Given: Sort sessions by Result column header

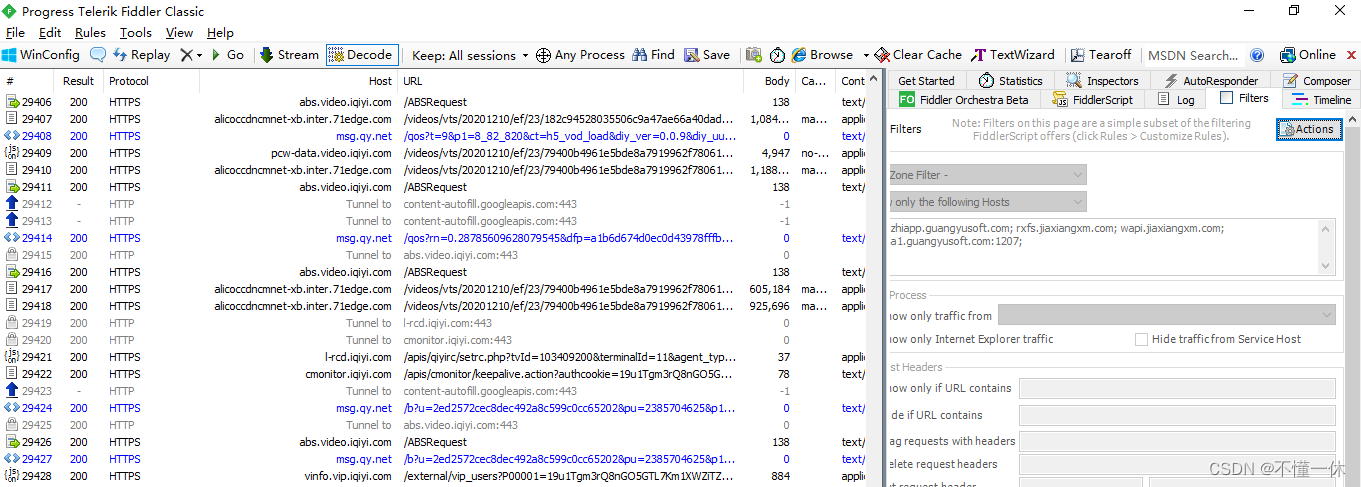Looking at the screenshot, I should (x=79, y=81).
